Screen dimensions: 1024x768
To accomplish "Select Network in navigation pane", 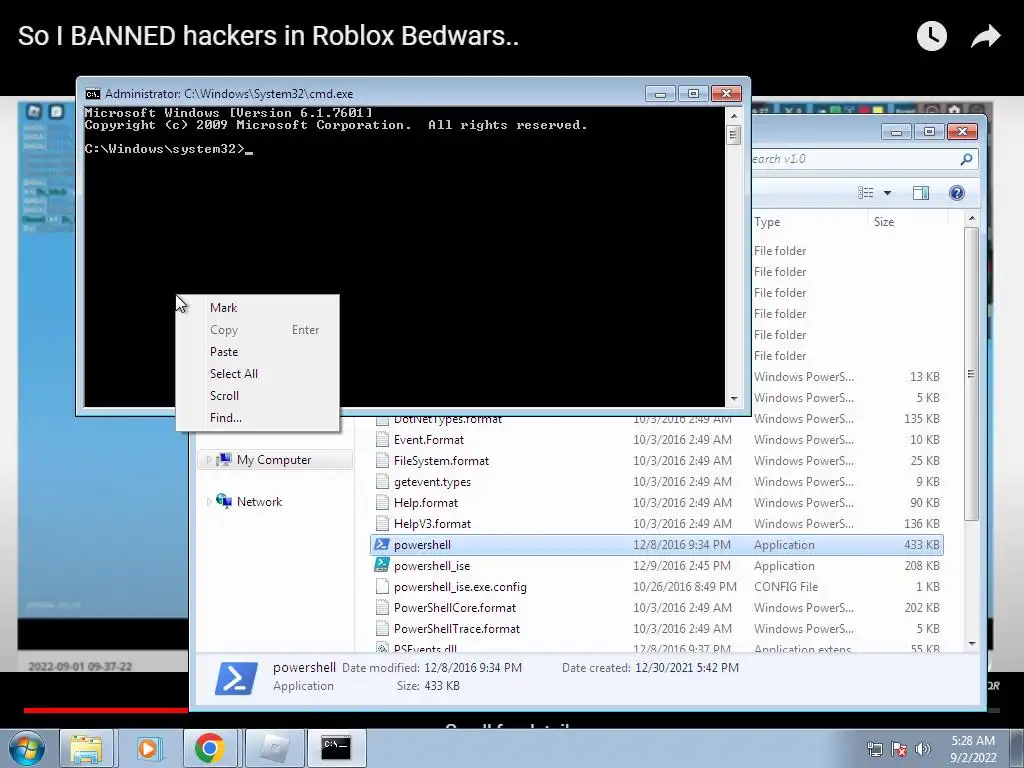I will pos(259,502).
